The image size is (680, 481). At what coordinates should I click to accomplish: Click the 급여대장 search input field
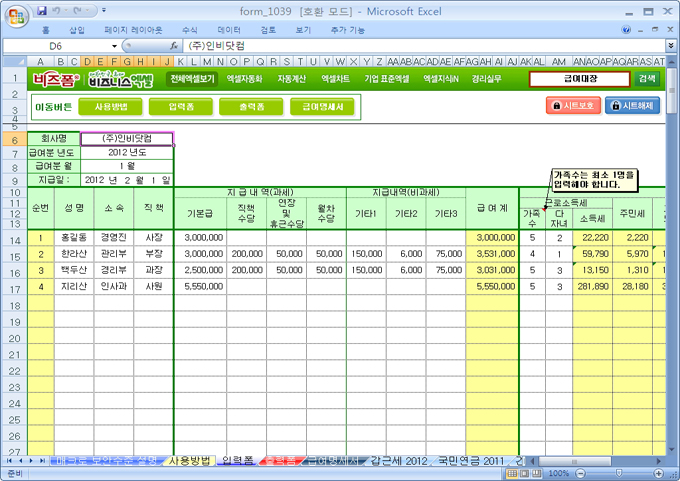click(580, 78)
